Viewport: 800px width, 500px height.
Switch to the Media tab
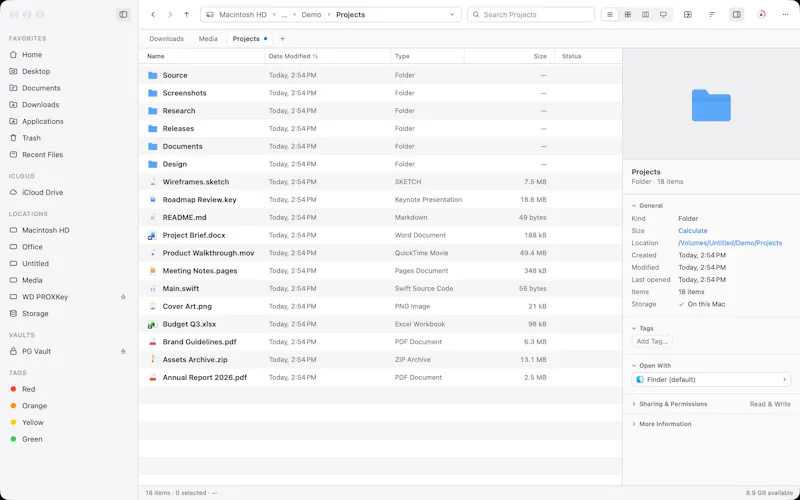[208, 39]
